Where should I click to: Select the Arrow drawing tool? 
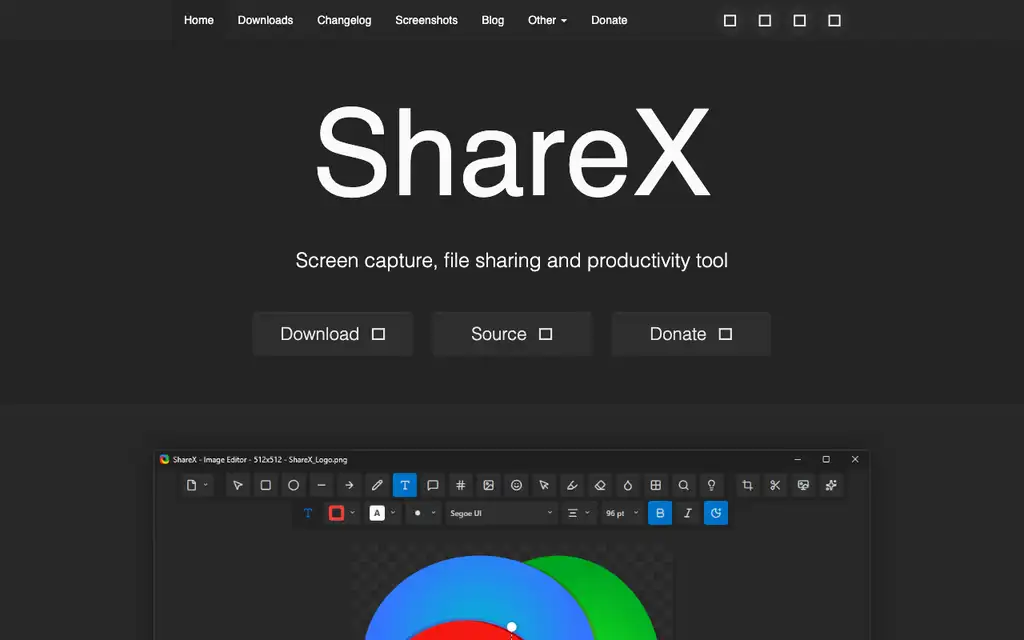(x=349, y=485)
